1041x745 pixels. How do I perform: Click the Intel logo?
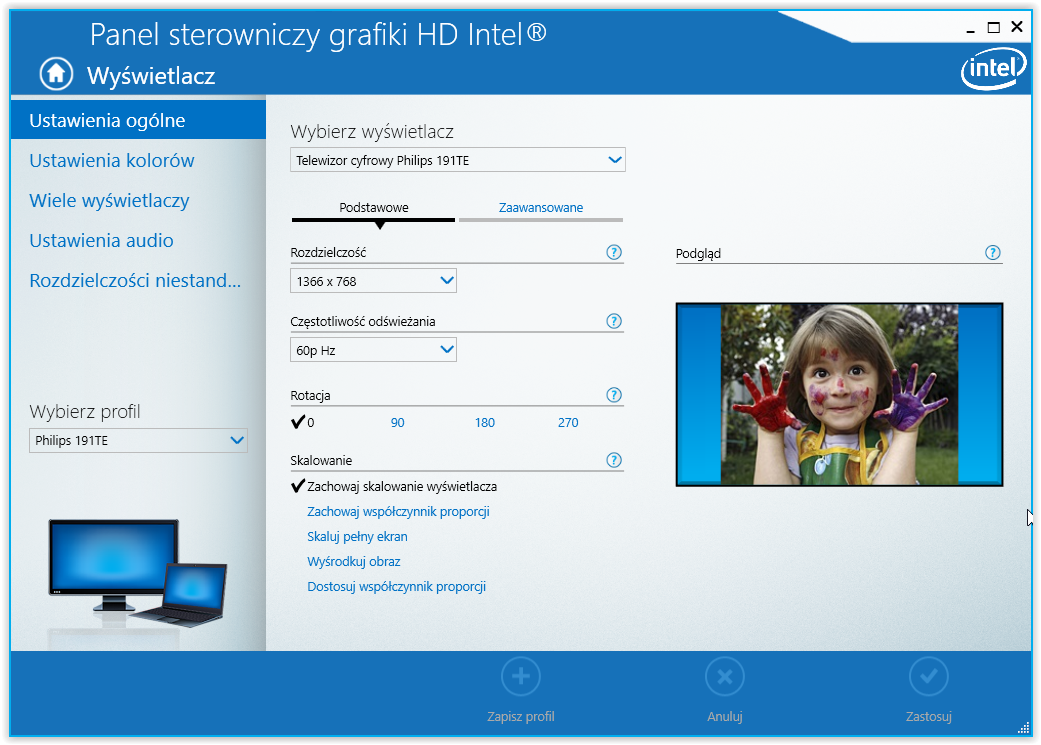click(x=993, y=68)
